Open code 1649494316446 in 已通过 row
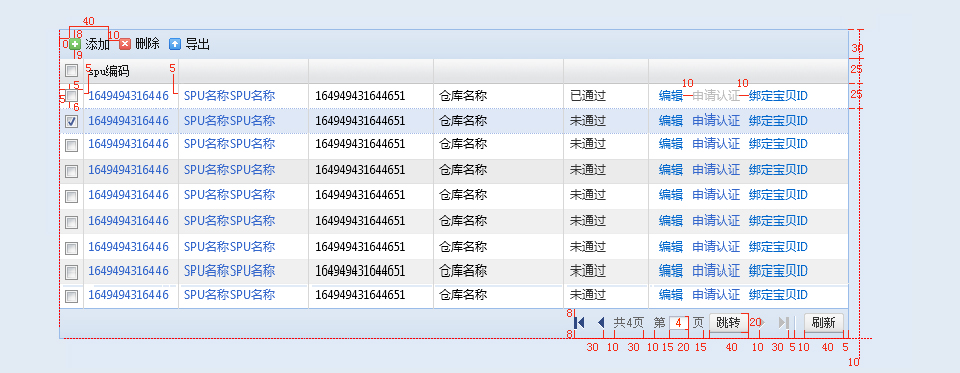 [x=129, y=96]
